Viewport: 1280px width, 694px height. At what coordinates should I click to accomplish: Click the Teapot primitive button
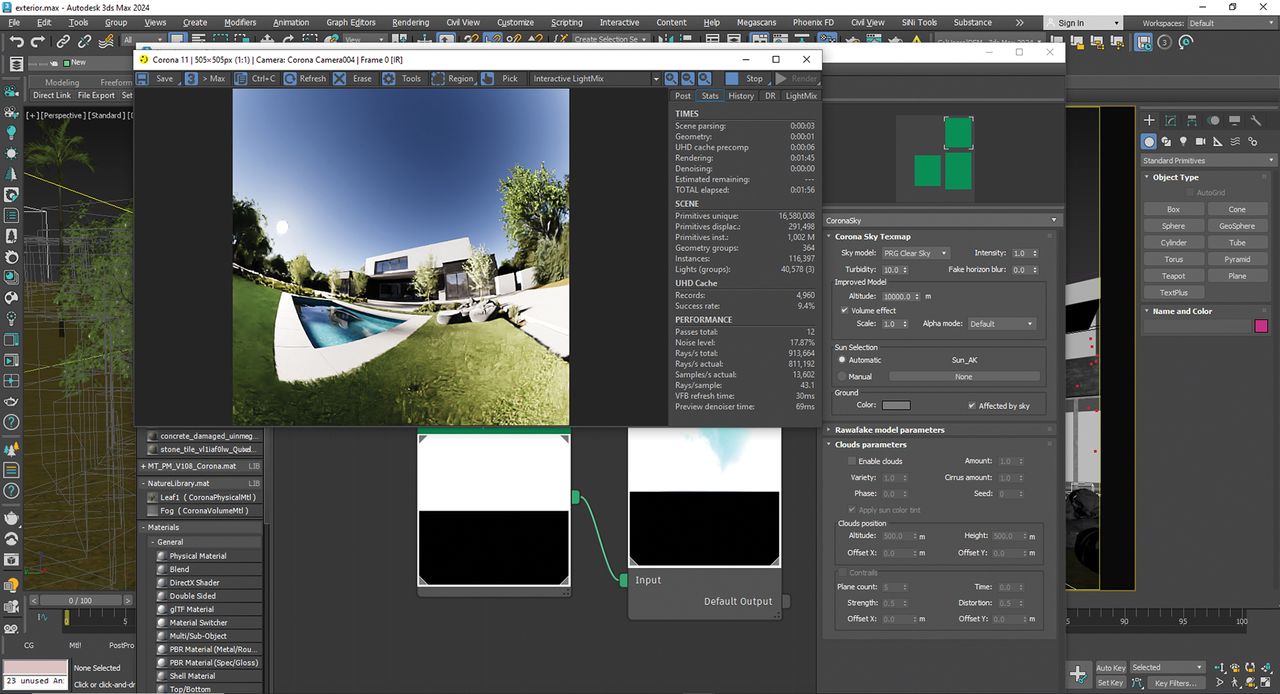(1173, 276)
